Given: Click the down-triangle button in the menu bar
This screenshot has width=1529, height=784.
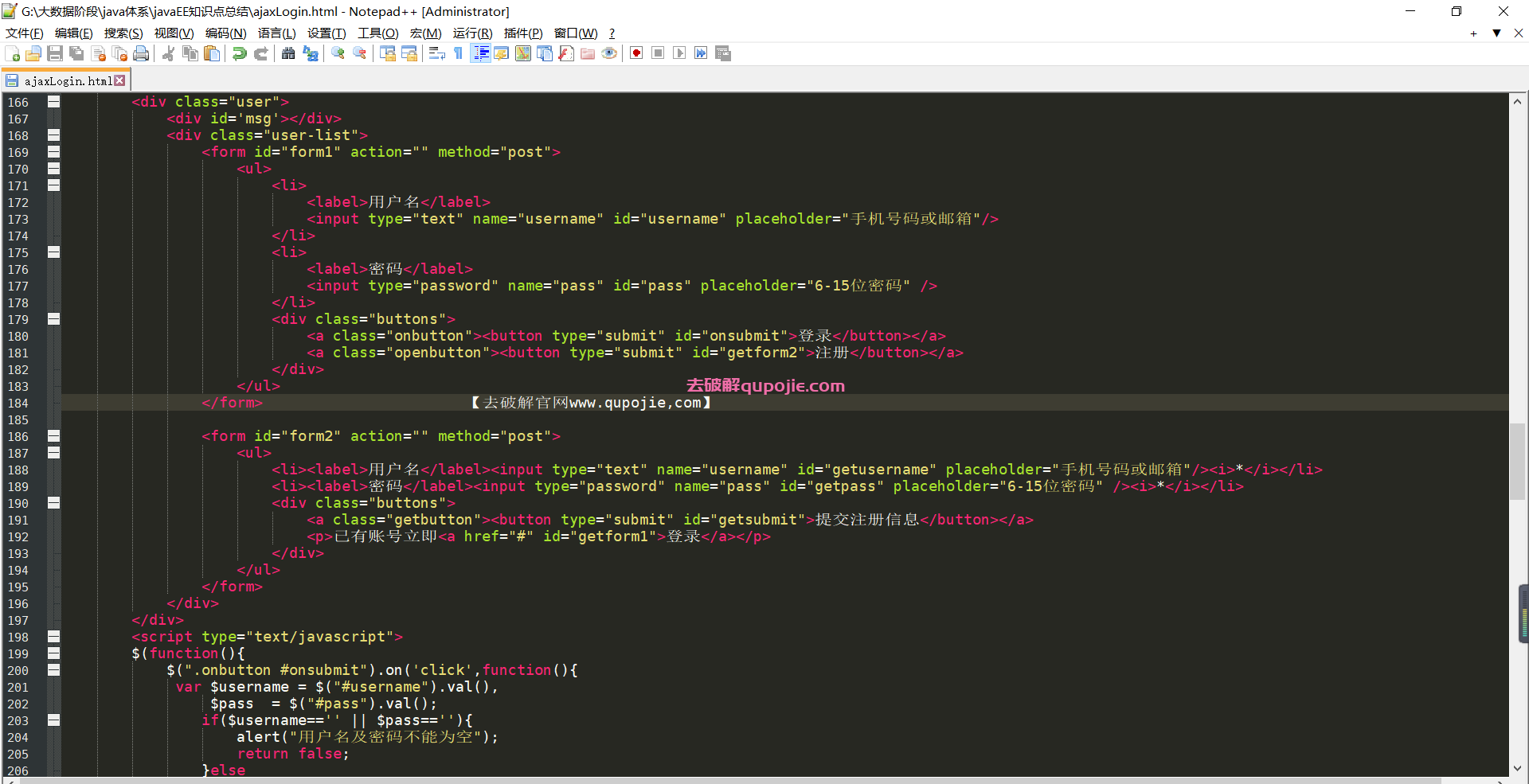Looking at the screenshot, I should click(x=1496, y=33).
